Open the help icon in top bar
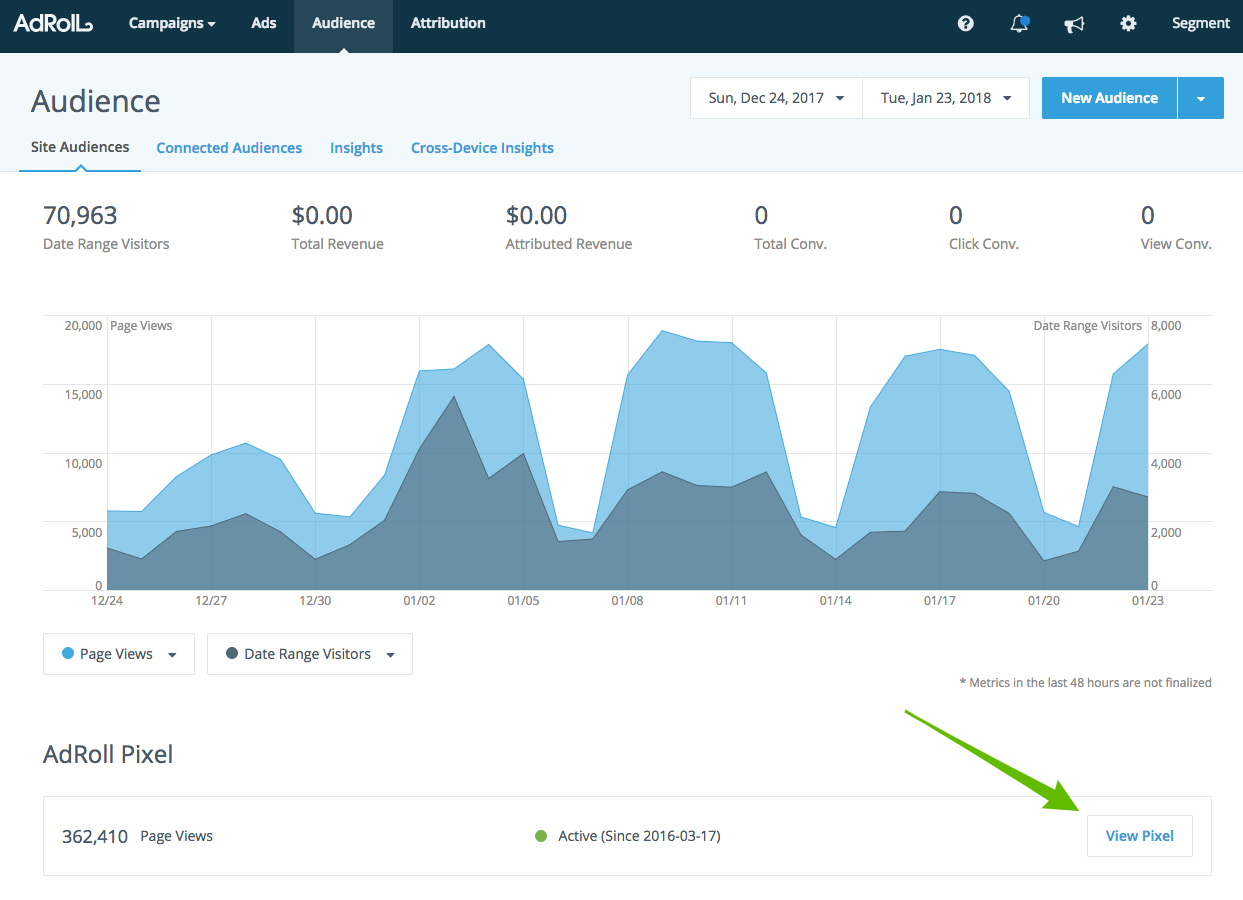 965,22
